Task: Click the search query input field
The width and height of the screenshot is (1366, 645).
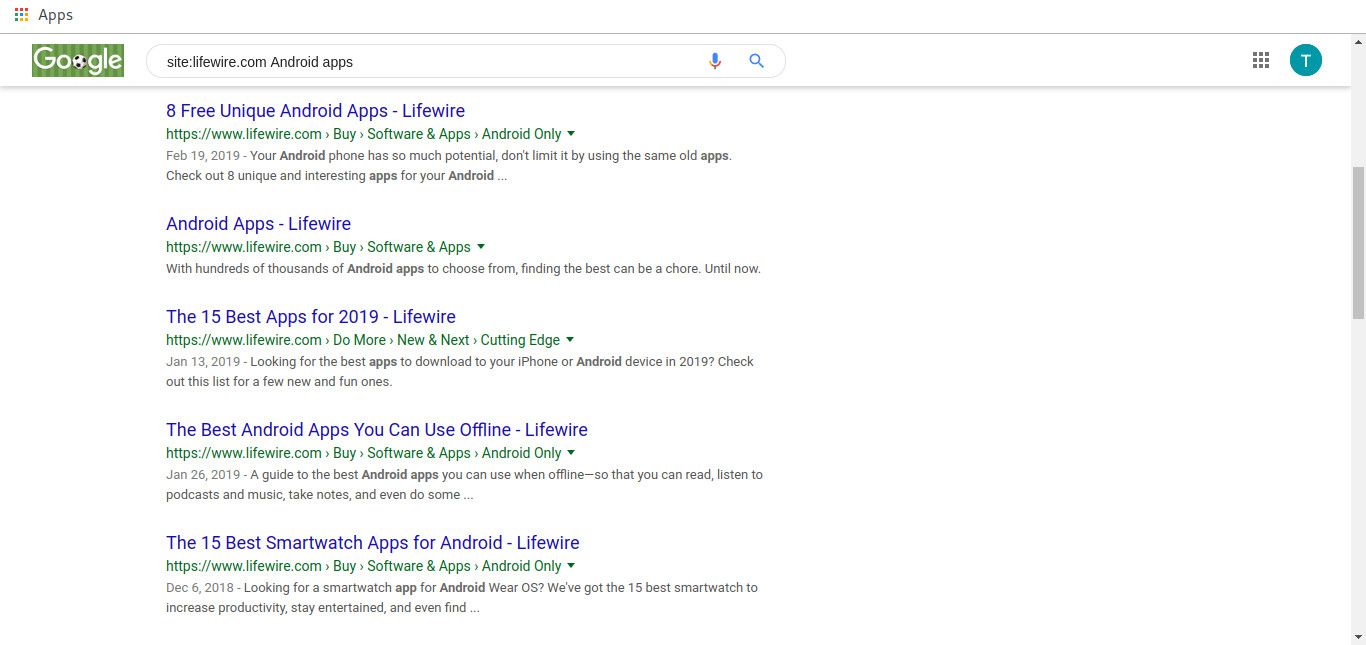Action: pos(430,62)
